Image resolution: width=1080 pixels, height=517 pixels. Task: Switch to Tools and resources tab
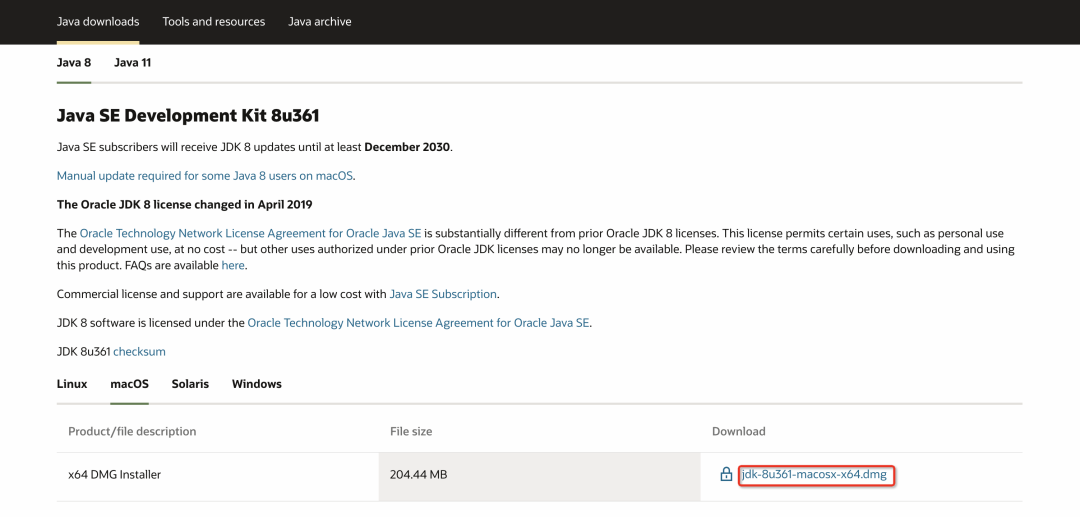coord(214,21)
